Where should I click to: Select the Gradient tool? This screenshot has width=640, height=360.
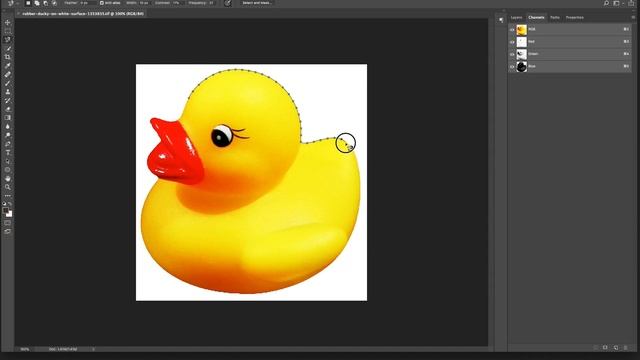pos(8,118)
